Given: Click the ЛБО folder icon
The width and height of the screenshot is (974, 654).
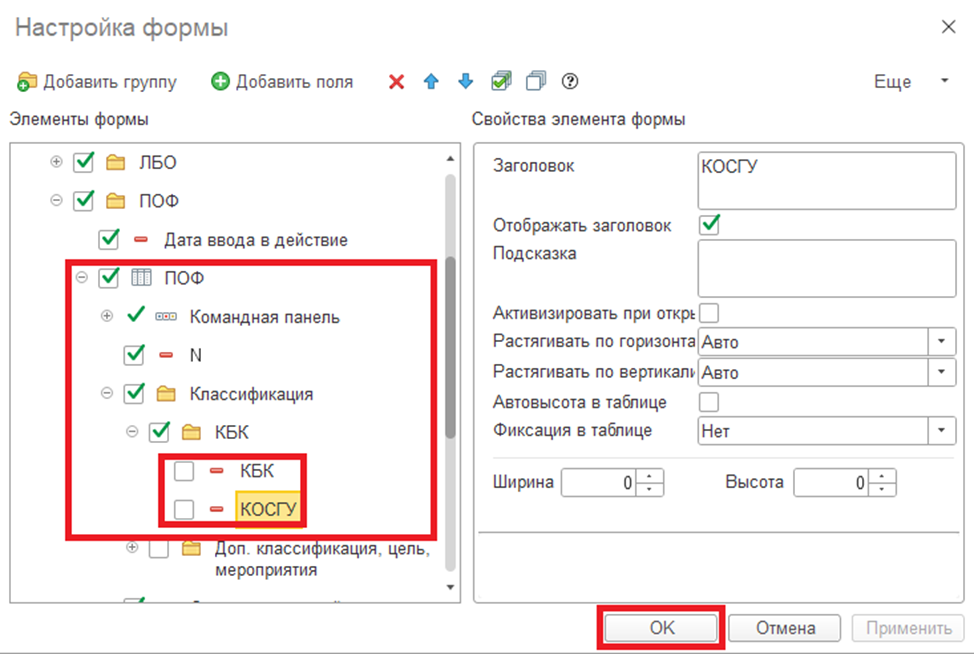Looking at the screenshot, I should [x=116, y=163].
